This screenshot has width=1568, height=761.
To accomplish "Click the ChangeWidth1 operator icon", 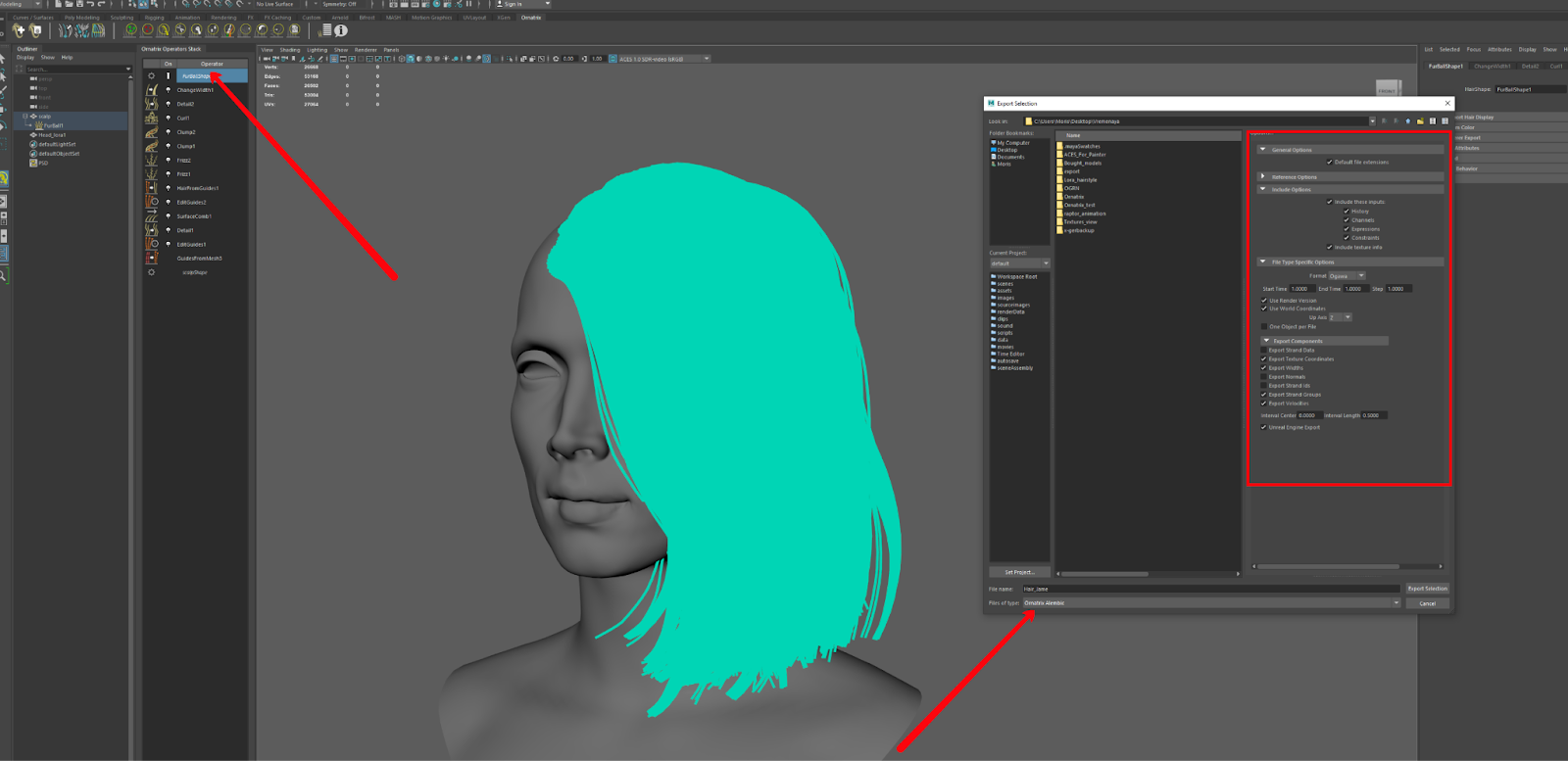I will [x=152, y=90].
